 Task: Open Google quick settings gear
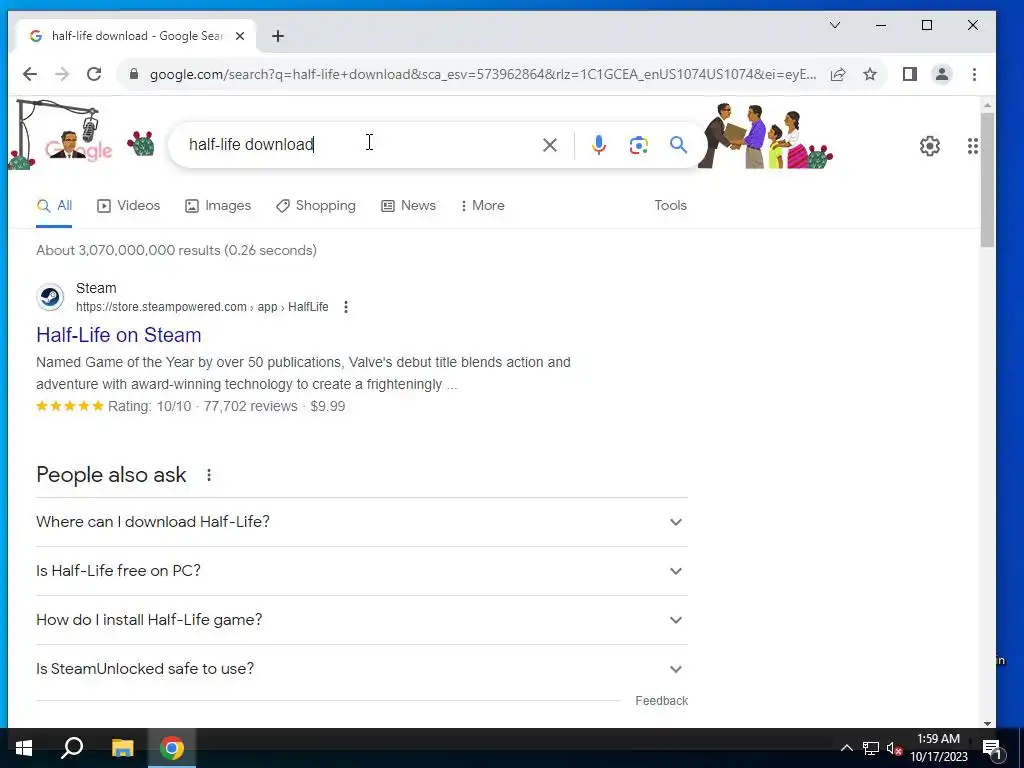[x=930, y=146]
